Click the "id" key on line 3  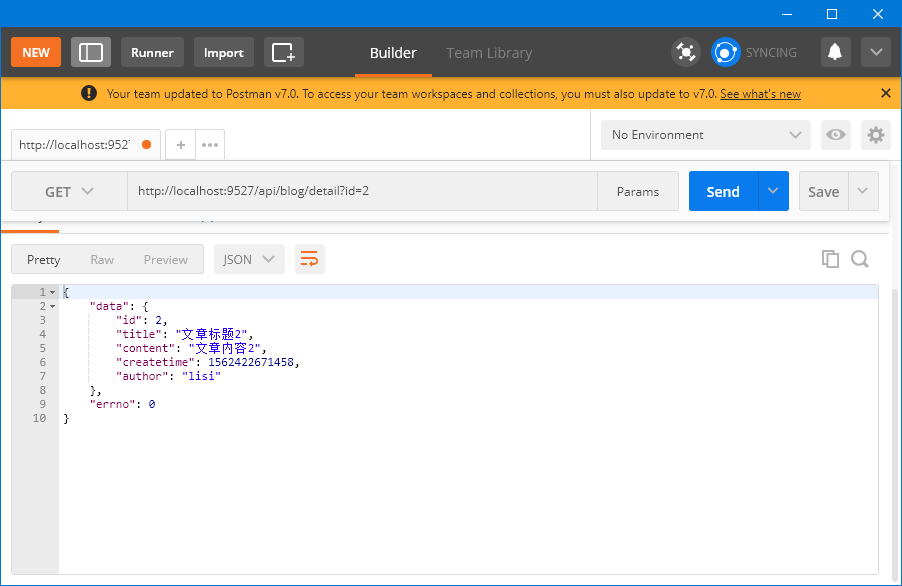[129, 320]
